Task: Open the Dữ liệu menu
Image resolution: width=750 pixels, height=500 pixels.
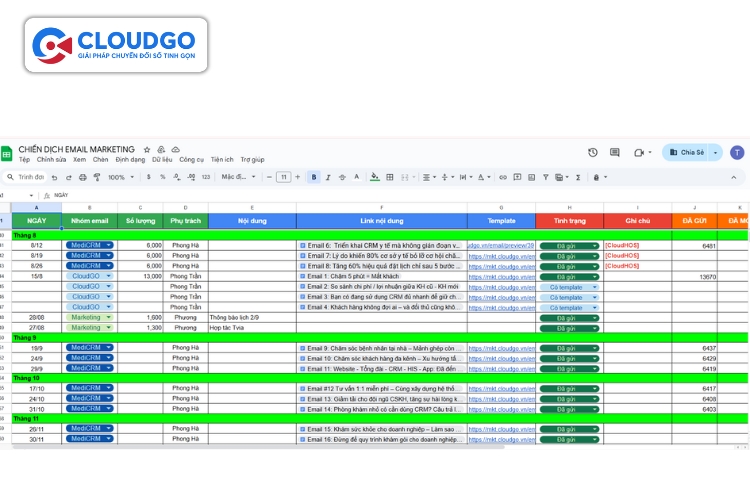Action: [x=162, y=160]
